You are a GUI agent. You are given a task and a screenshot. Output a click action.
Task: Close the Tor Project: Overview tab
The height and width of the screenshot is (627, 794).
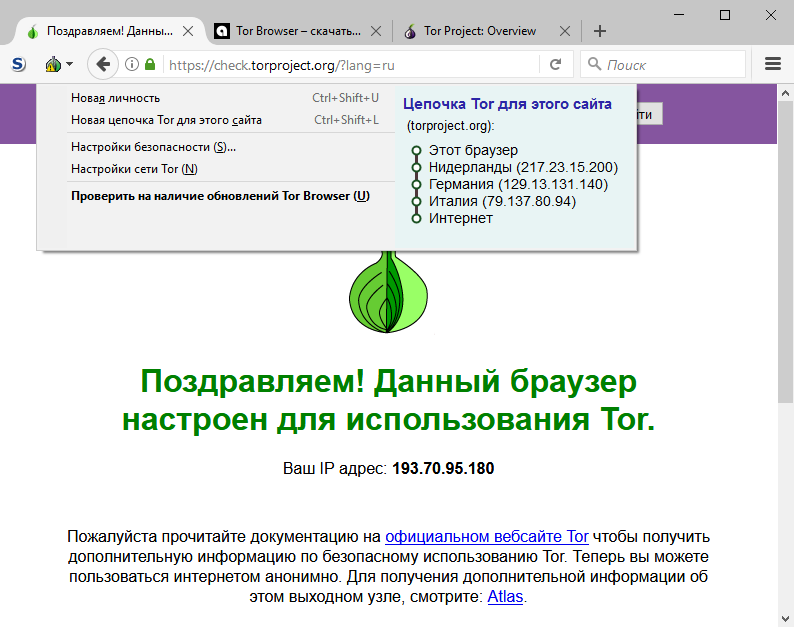click(565, 31)
